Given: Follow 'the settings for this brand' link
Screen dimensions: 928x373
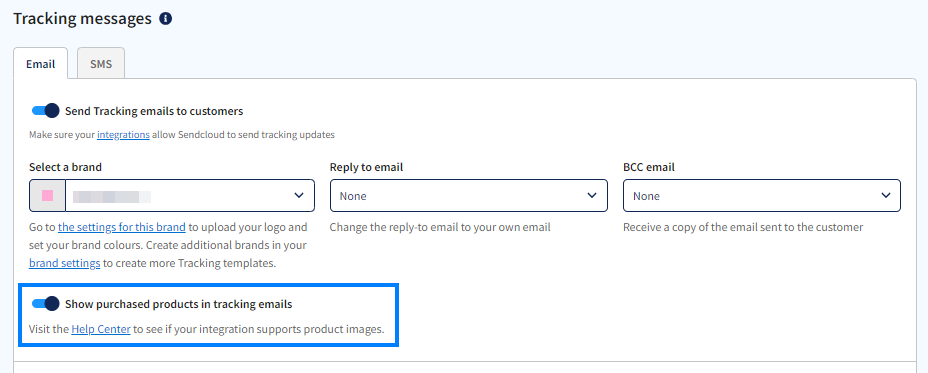Looking at the screenshot, I should coord(122,227).
